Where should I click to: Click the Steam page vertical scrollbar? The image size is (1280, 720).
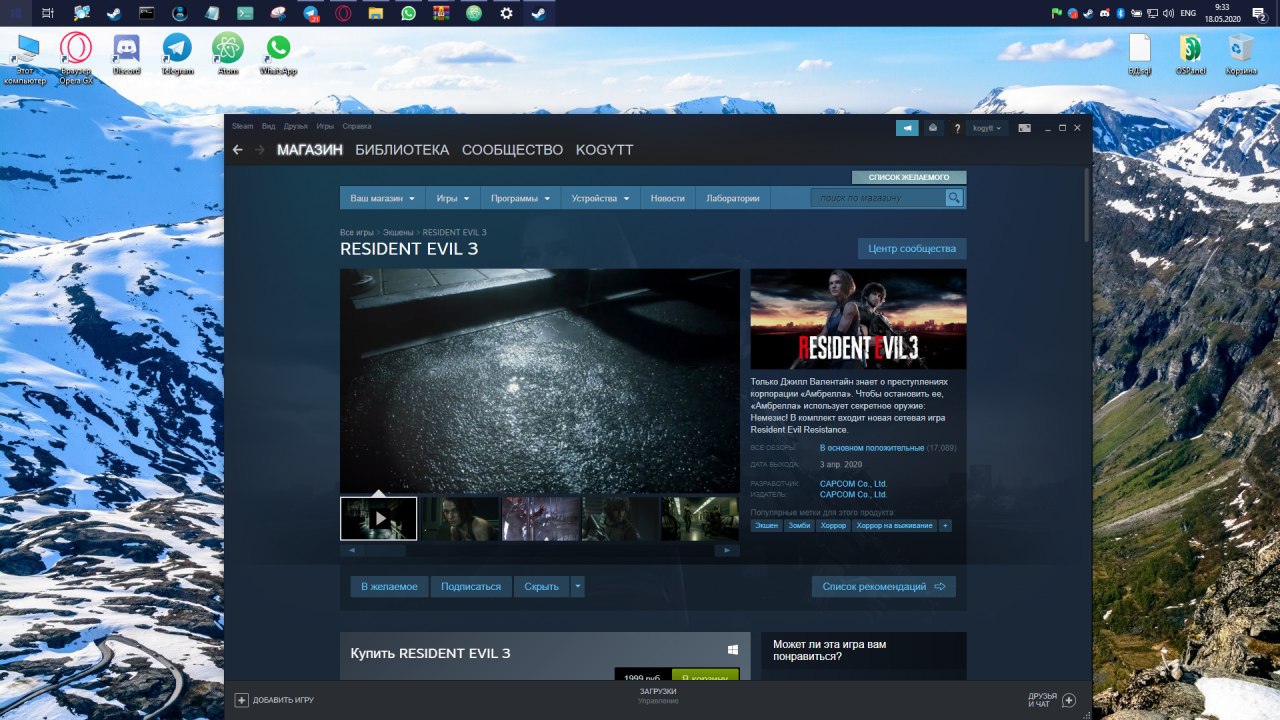click(1087, 205)
